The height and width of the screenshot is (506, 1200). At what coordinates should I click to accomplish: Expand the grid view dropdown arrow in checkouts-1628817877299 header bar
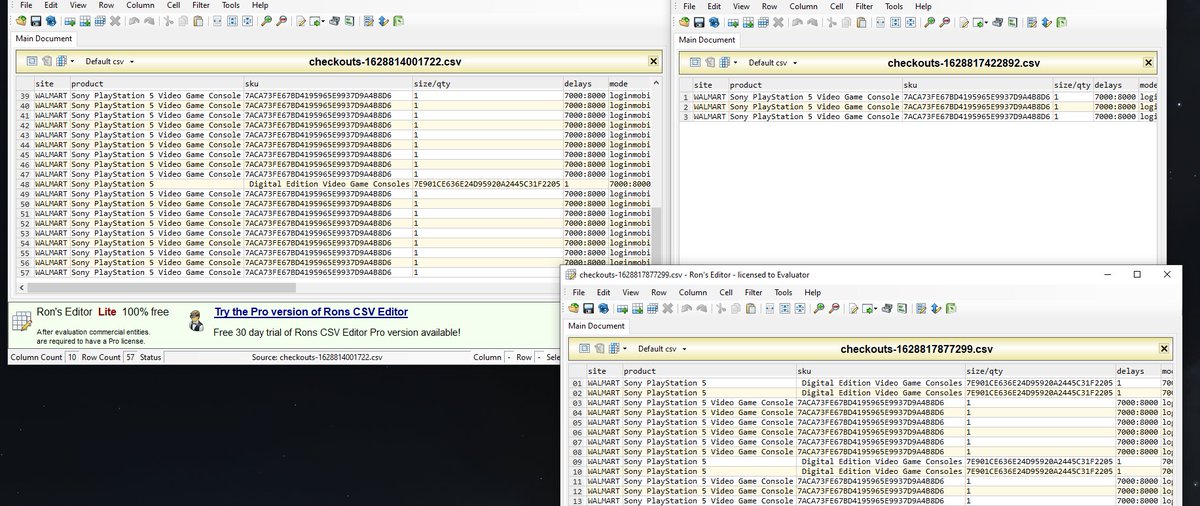point(625,349)
